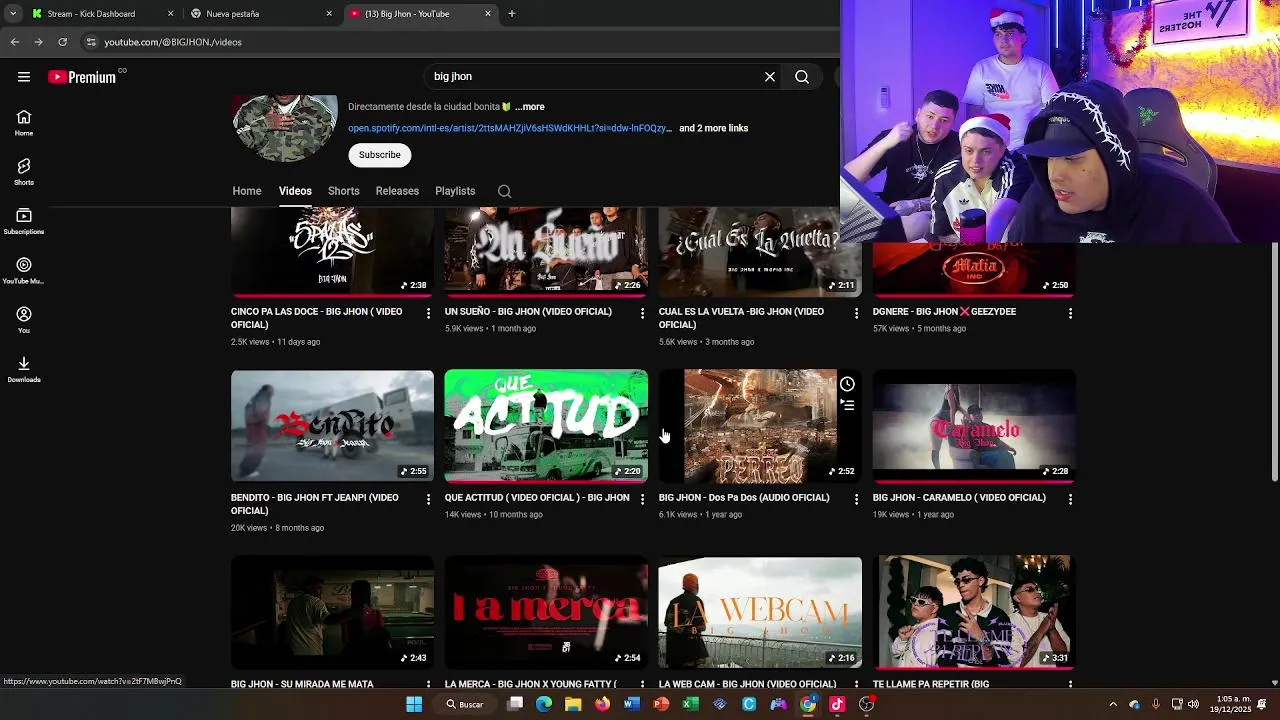This screenshot has height=720, width=1280.
Task: Open the CARAMELO video thumbnail
Action: click(974, 426)
